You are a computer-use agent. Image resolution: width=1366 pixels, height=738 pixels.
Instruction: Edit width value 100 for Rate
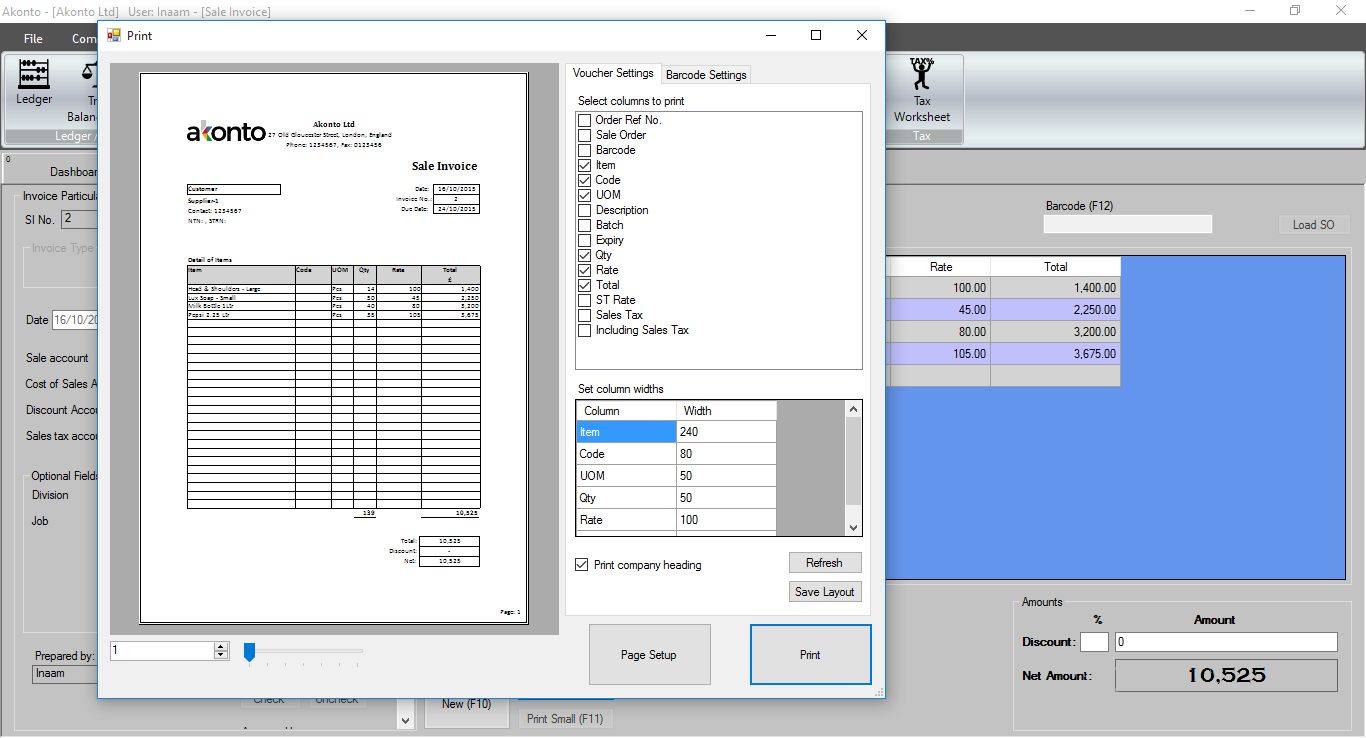click(726, 520)
